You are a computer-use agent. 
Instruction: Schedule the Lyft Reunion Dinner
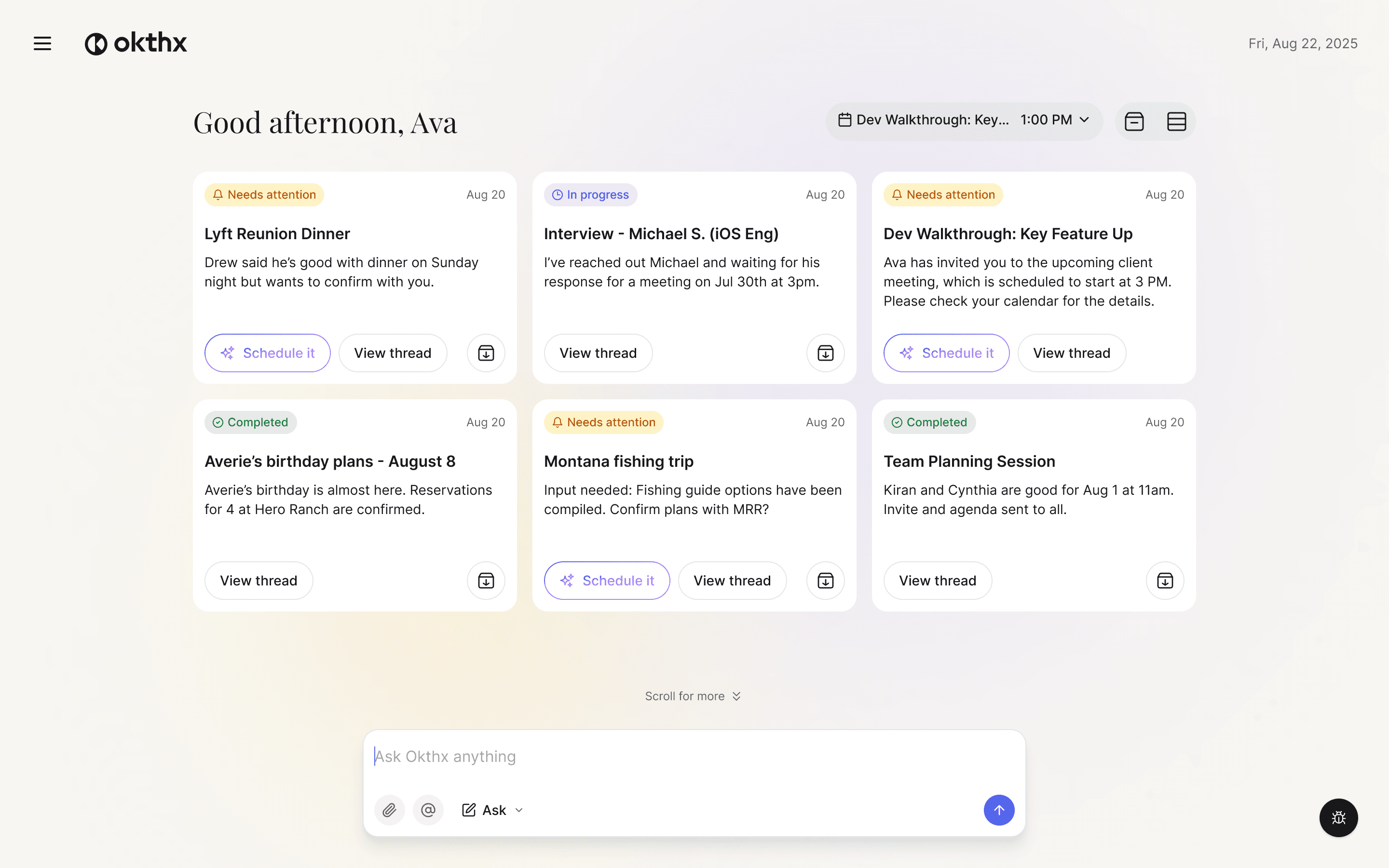point(268,353)
